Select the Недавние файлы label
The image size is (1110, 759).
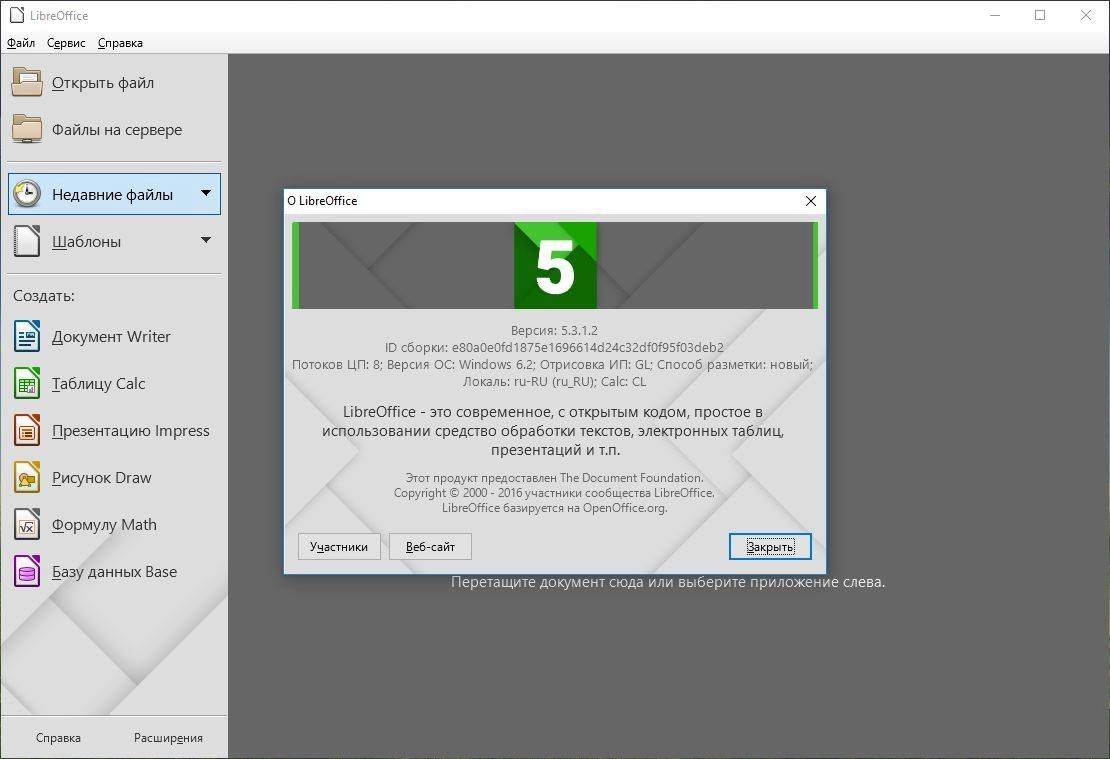coord(113,195)
